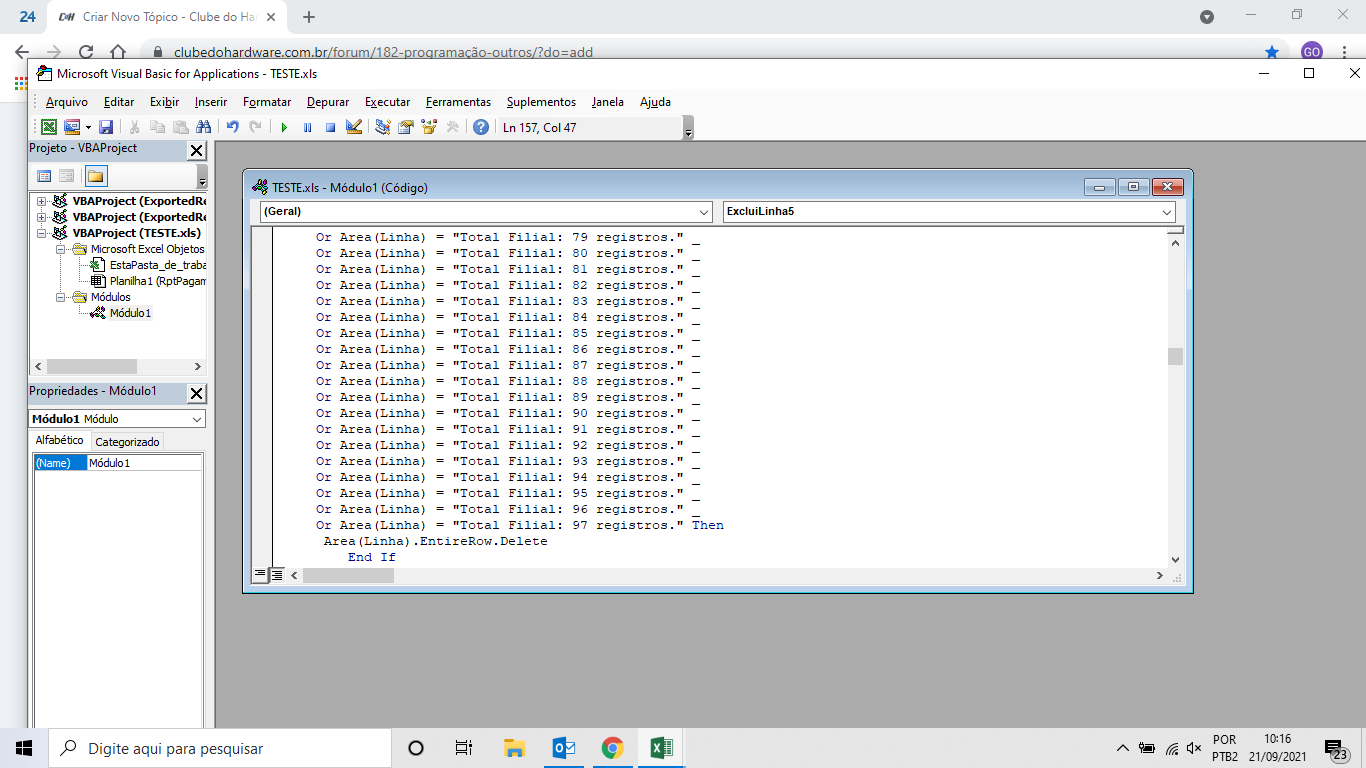Save TESTE.xls with the floppy disk icon
Image resolution: width=1366 pixels, height=768 pixels.
coord(106,127)
